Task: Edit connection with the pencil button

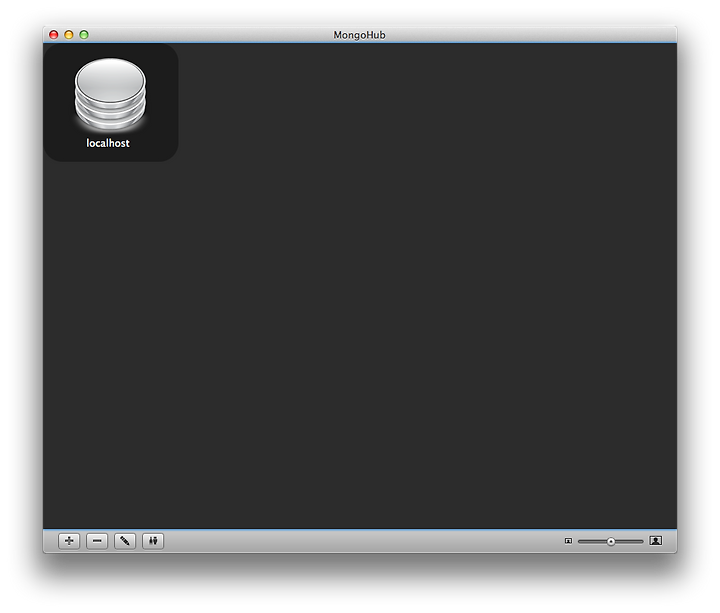Action: tap(125, 541)
